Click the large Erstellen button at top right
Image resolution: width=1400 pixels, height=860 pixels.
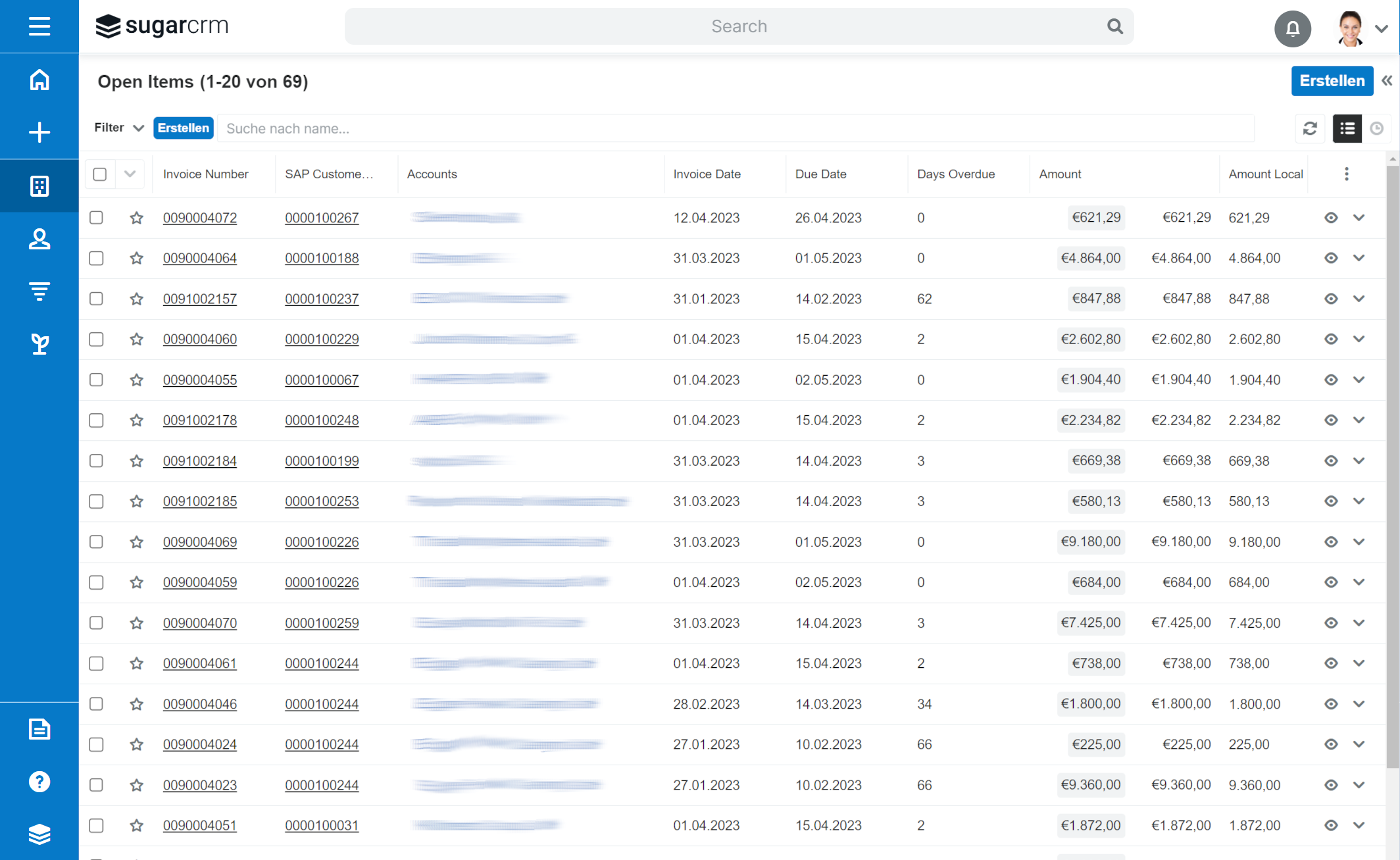pyautogui.click(x=1332, y=81)
